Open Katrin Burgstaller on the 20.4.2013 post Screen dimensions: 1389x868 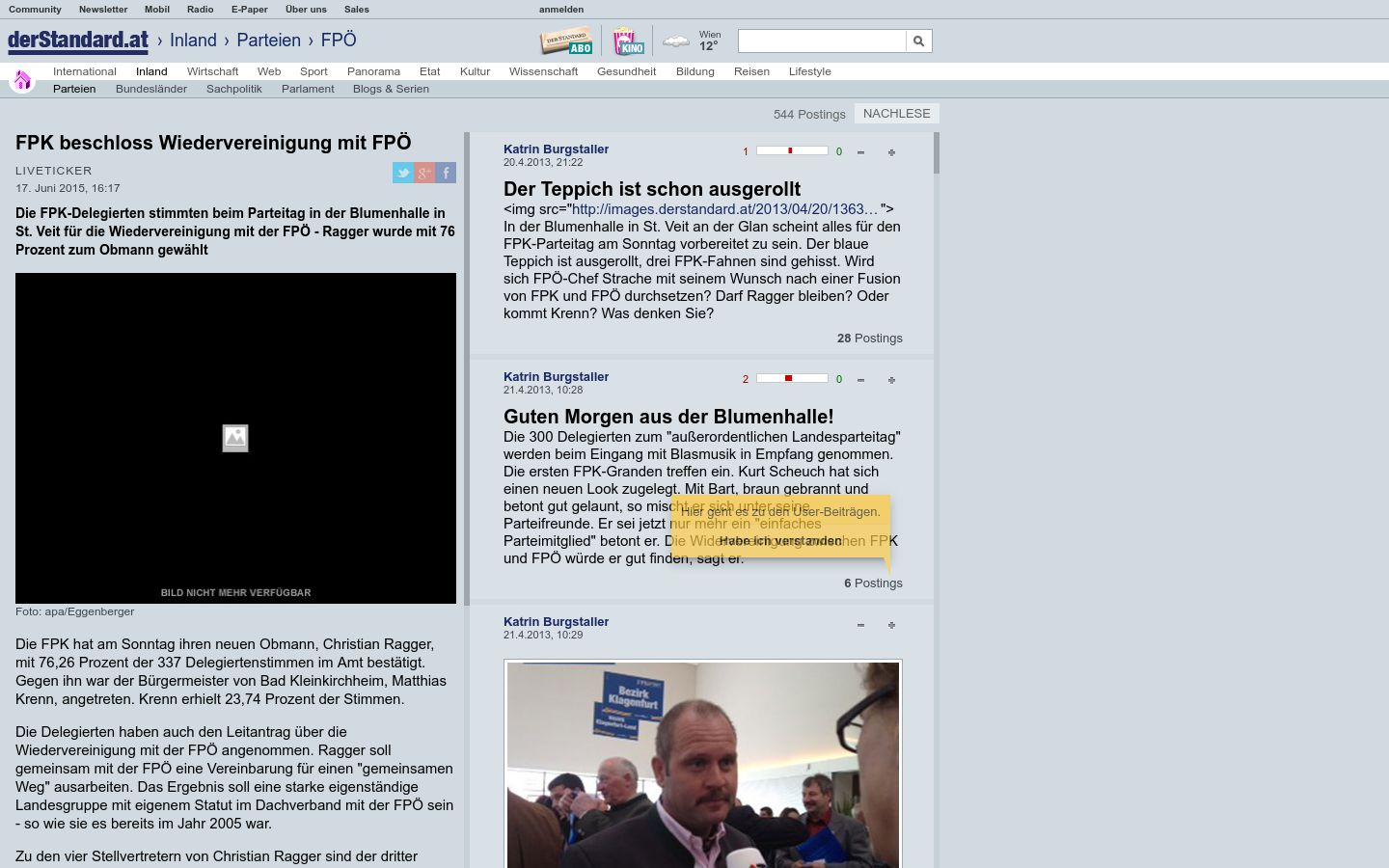click(556, 149)
